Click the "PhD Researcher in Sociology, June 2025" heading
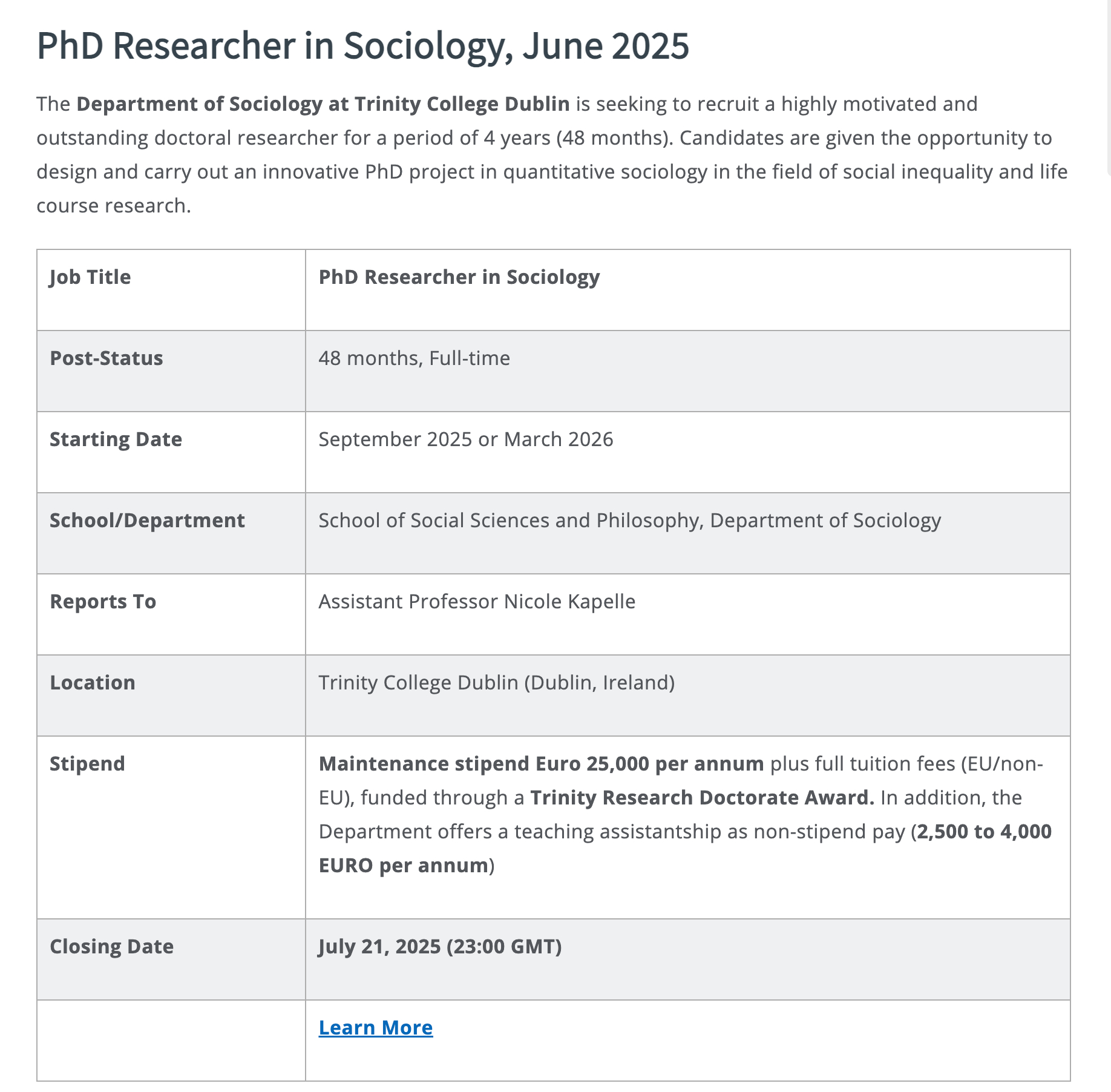This screenshot has height=1092, width=1111. coord(362,46)
